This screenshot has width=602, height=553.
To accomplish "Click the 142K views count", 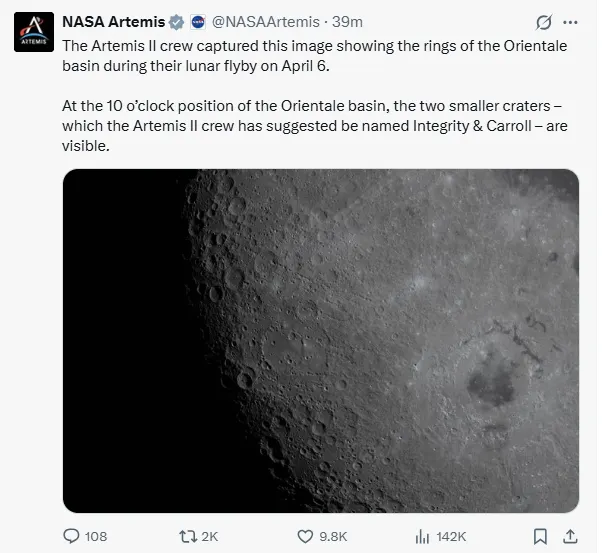I will click(x=452, y=537).
